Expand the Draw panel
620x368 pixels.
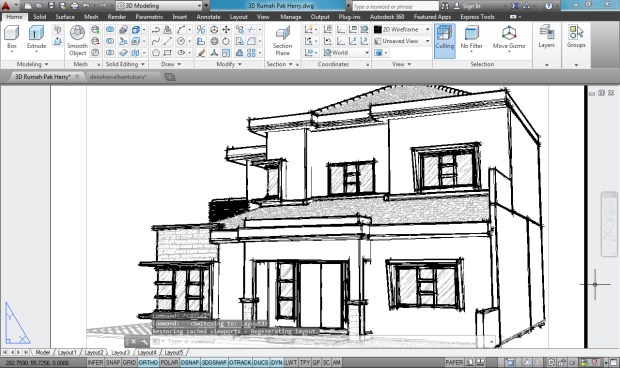coord(171,64)
